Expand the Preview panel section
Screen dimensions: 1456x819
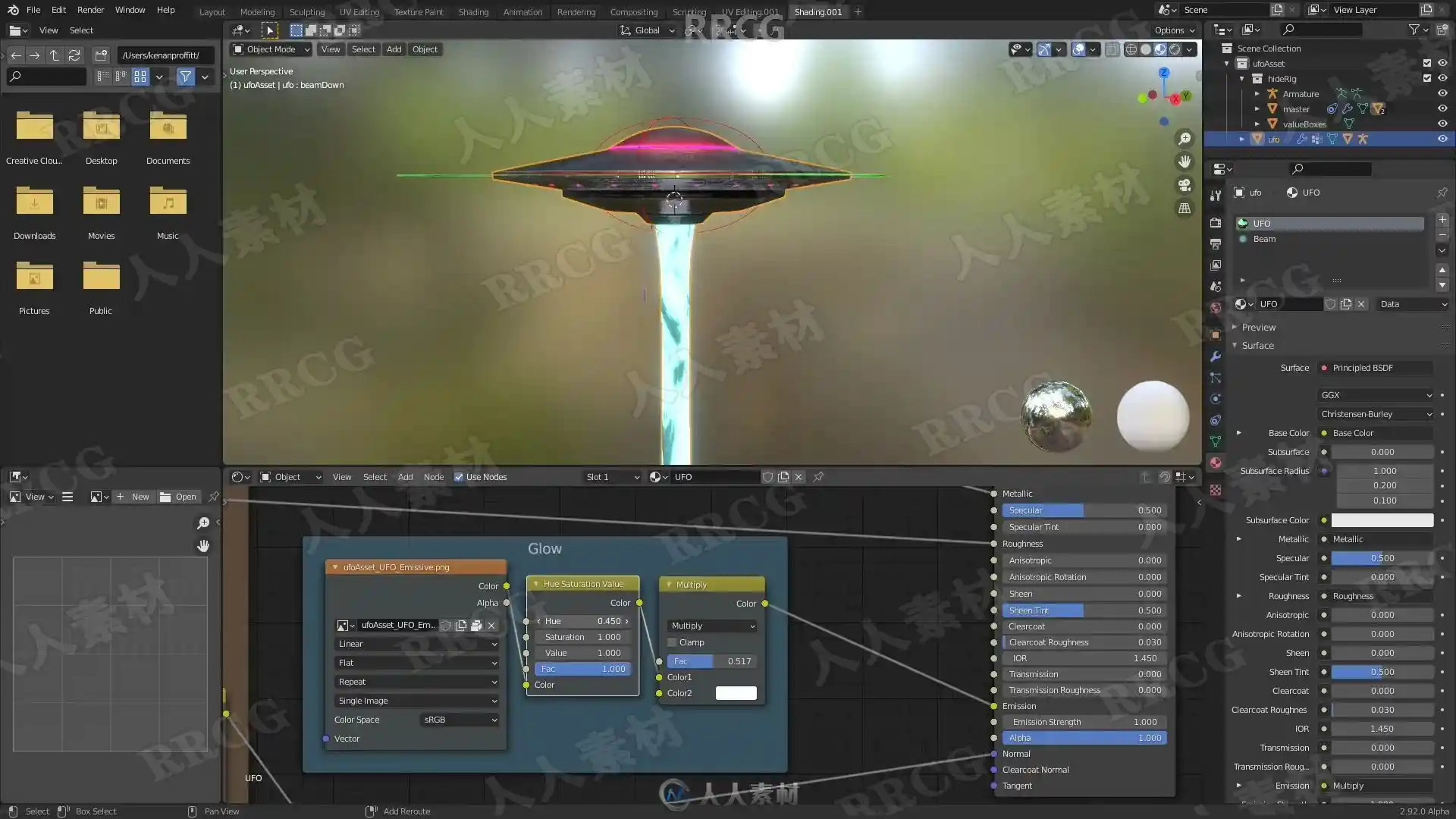tap(1258, 328)
